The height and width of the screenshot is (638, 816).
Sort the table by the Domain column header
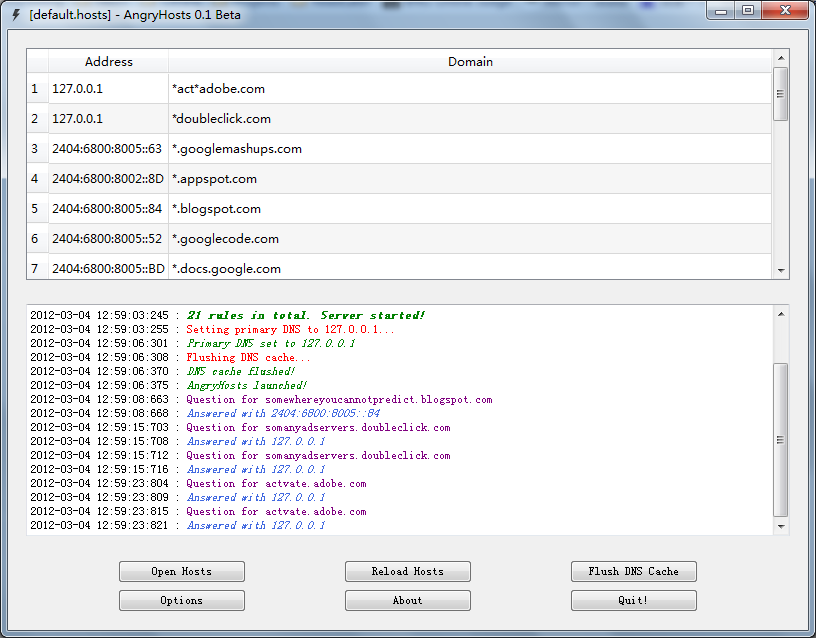tap(470, 61)
